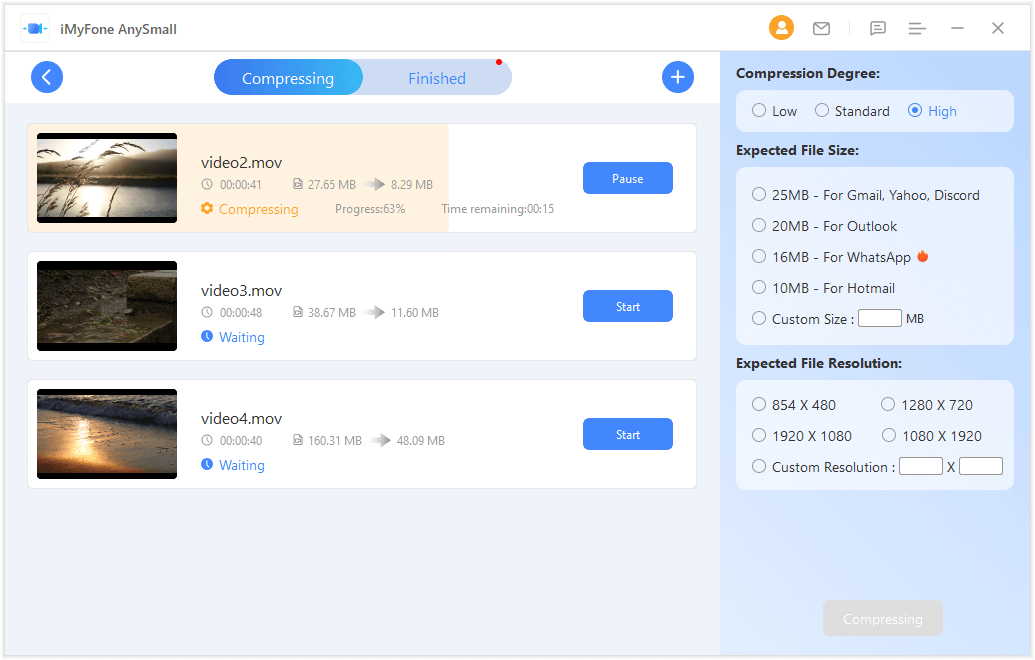This screenshot has width=1035, height=660.
Task: Click the greyed Compressing button at bottom right
Action: (x=883, y=619)
